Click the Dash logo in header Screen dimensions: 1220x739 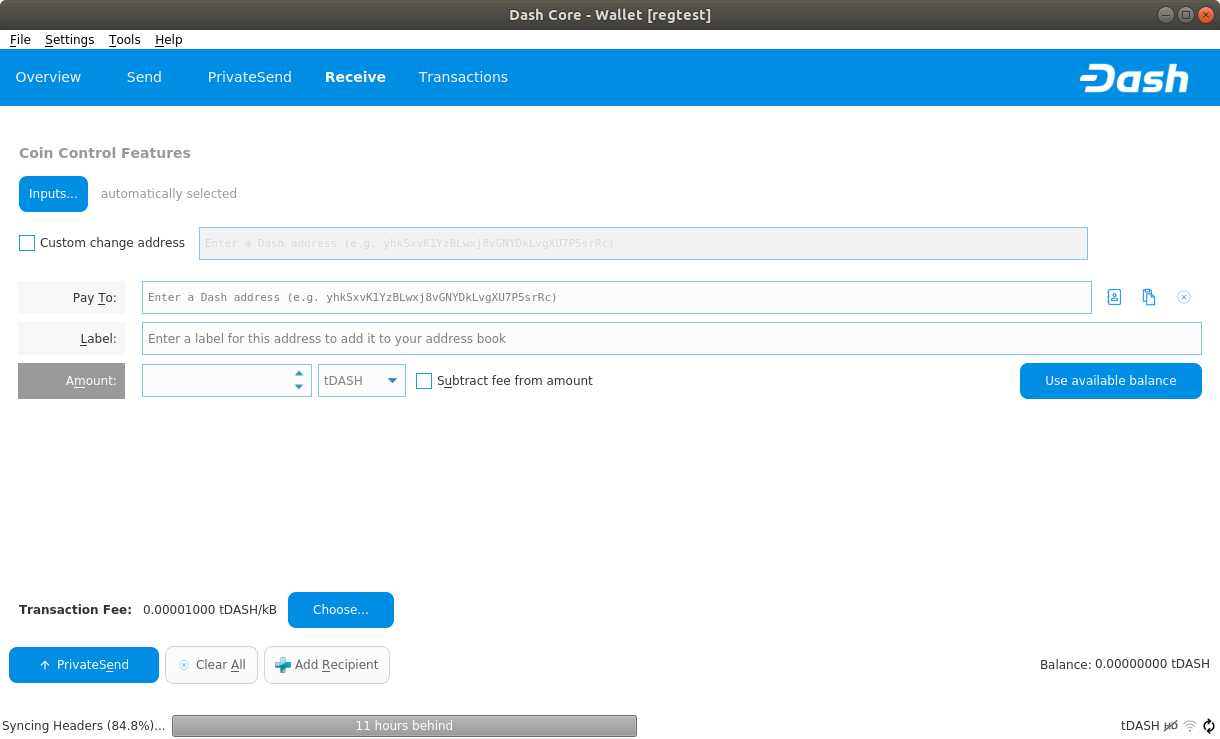[x=1134, y=78]
